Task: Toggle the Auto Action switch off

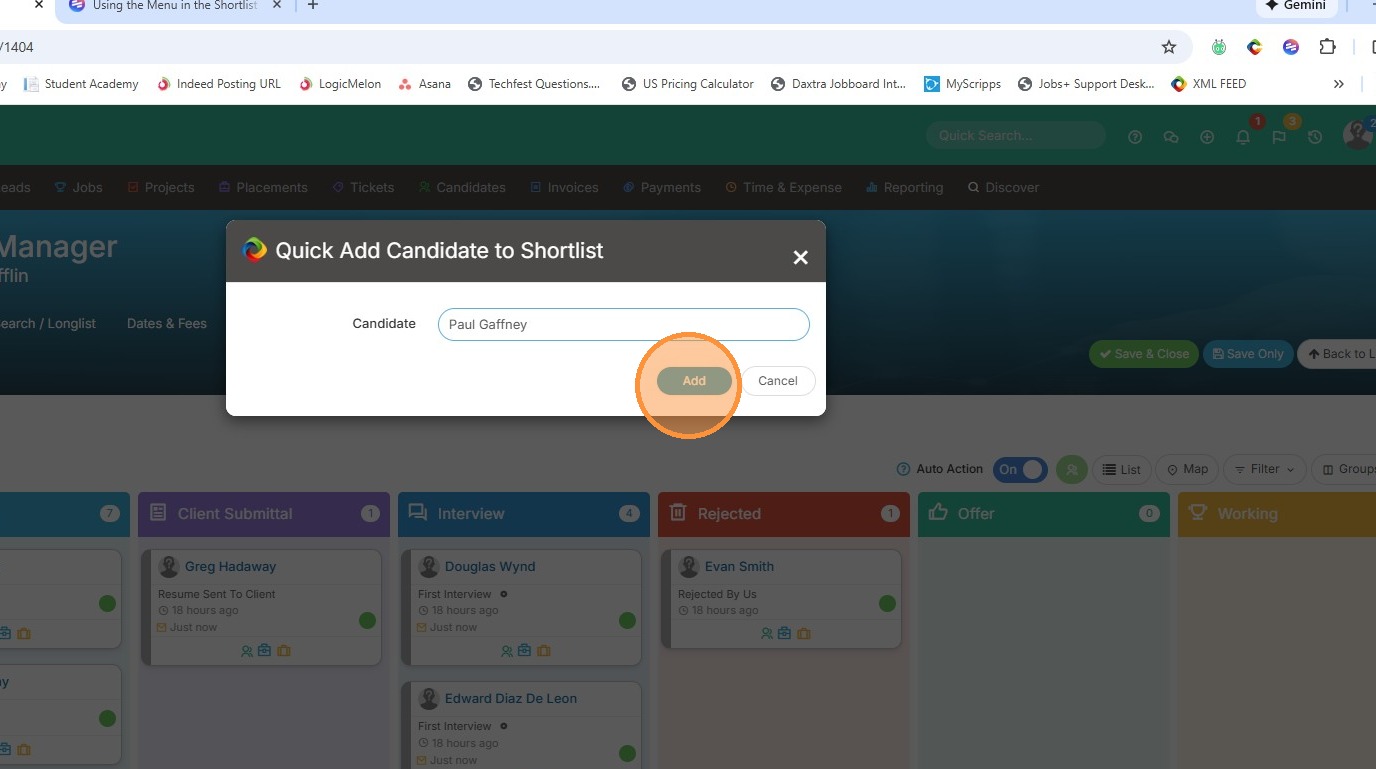Action: click(x=1020, y=469)
